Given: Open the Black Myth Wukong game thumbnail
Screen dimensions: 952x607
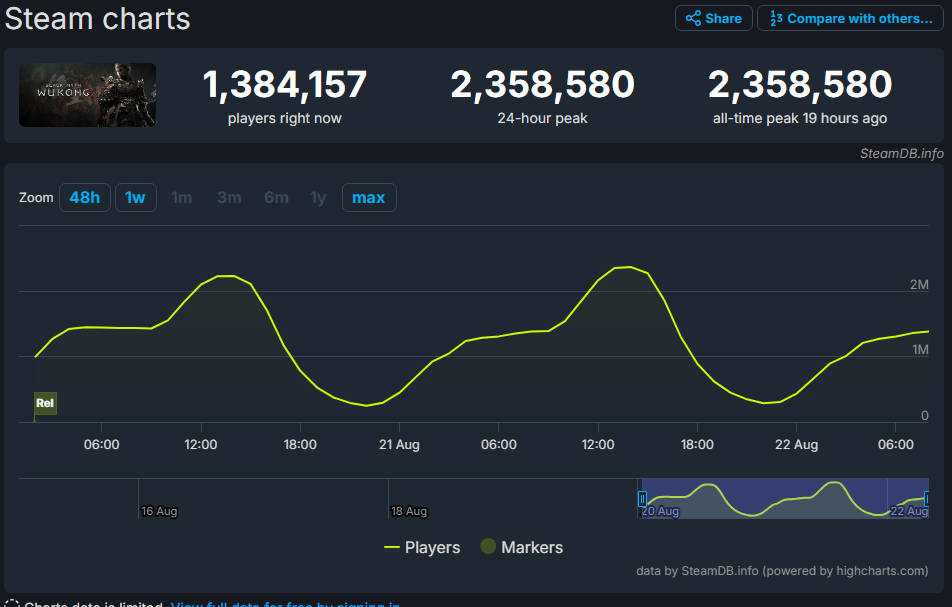Looking at the screenshot, I should (x=87, y=95).
